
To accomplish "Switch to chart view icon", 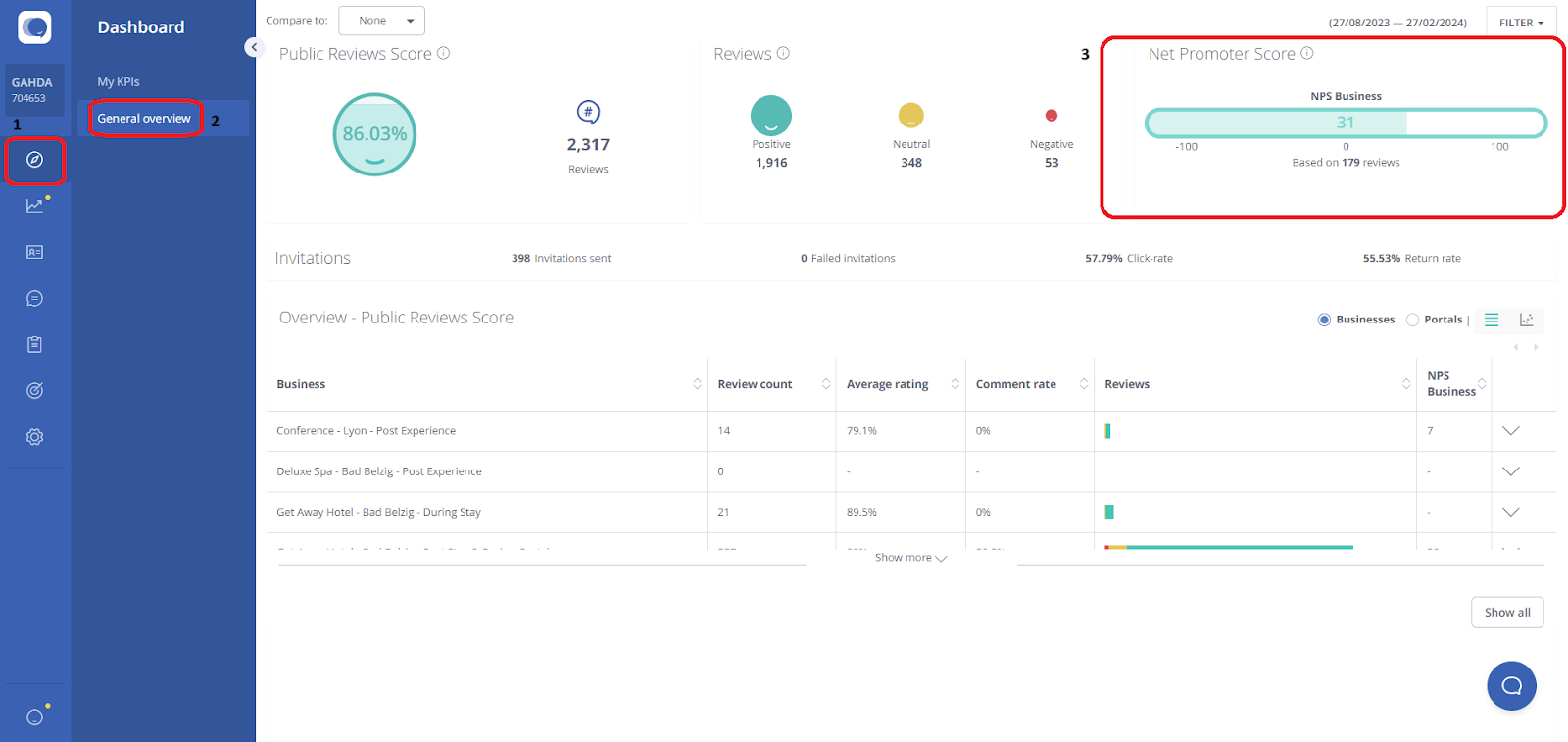I will tap(1526, 320).
